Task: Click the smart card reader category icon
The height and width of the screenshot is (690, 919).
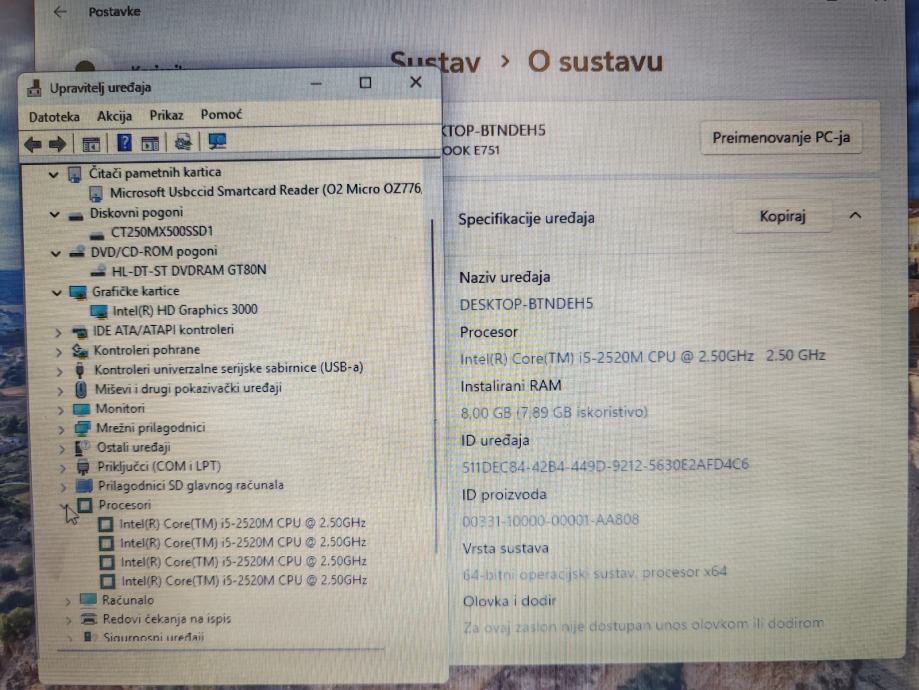Action: pyautogui.click(x=74, y=174)
